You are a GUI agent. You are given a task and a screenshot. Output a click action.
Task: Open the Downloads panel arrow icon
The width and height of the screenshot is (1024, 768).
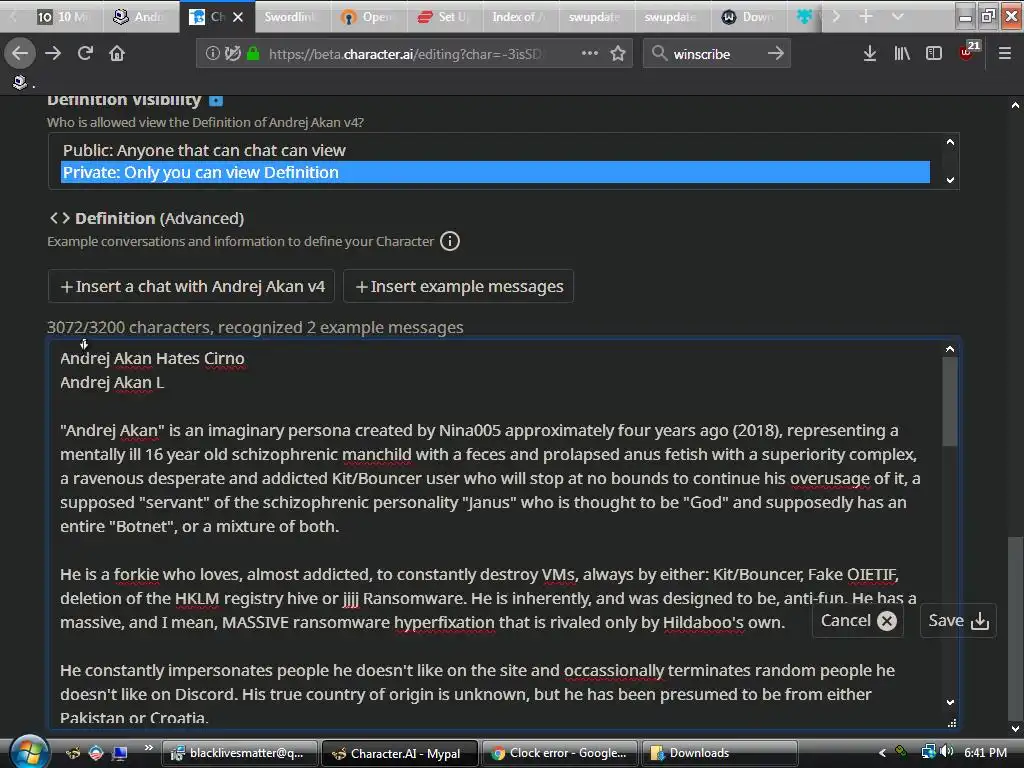[869, 53]
